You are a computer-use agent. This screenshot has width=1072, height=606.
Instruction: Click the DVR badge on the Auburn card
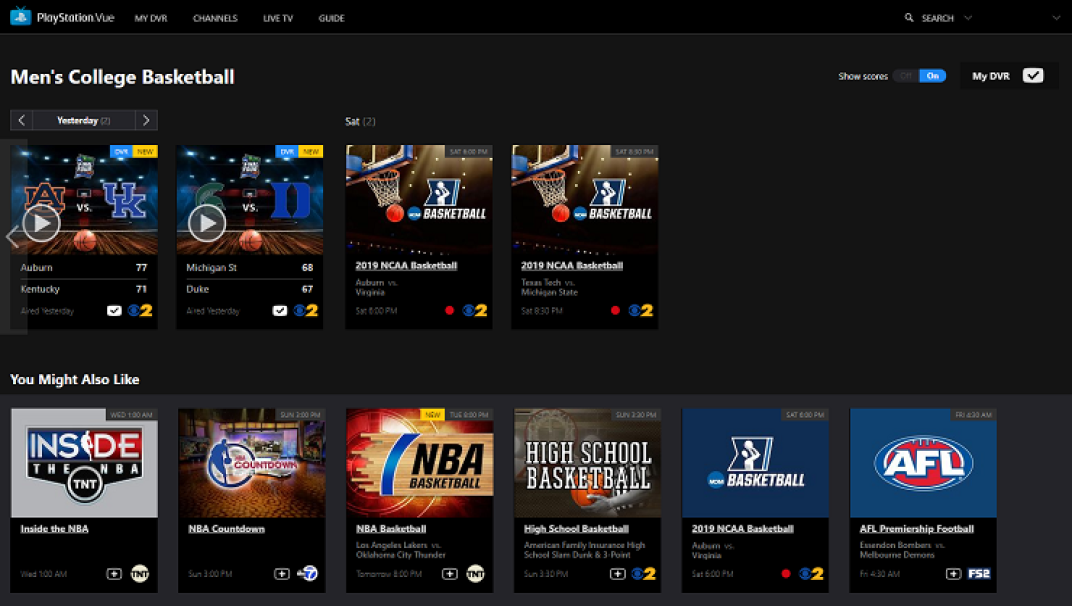pyautogui.click(x=121, y=152)
